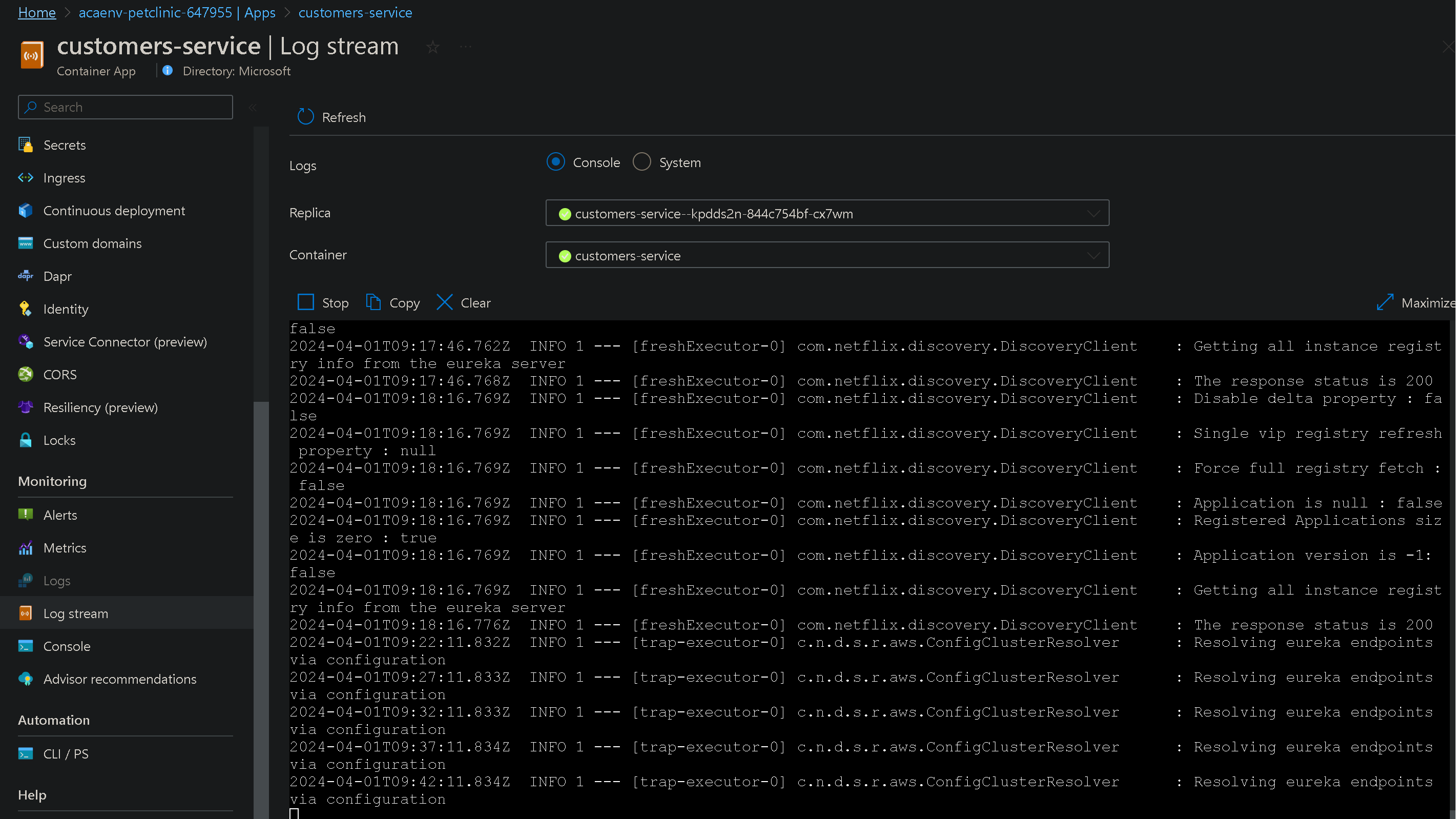Select the System radio button for logs
The width and height of the screenshot is (1456, 819).
click(641, 162)
